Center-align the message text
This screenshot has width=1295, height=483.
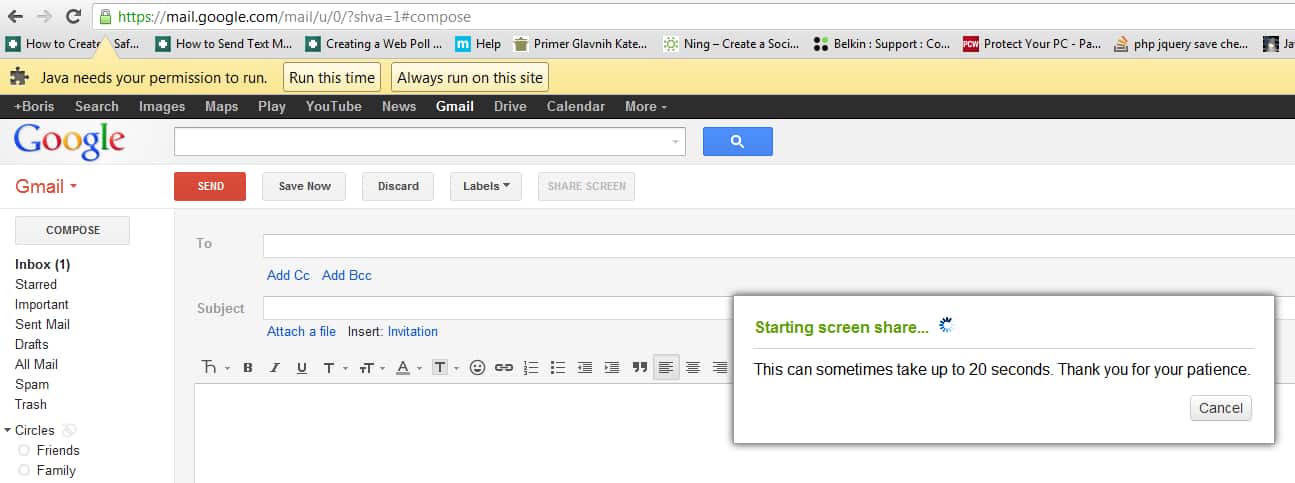click(693, 368)
